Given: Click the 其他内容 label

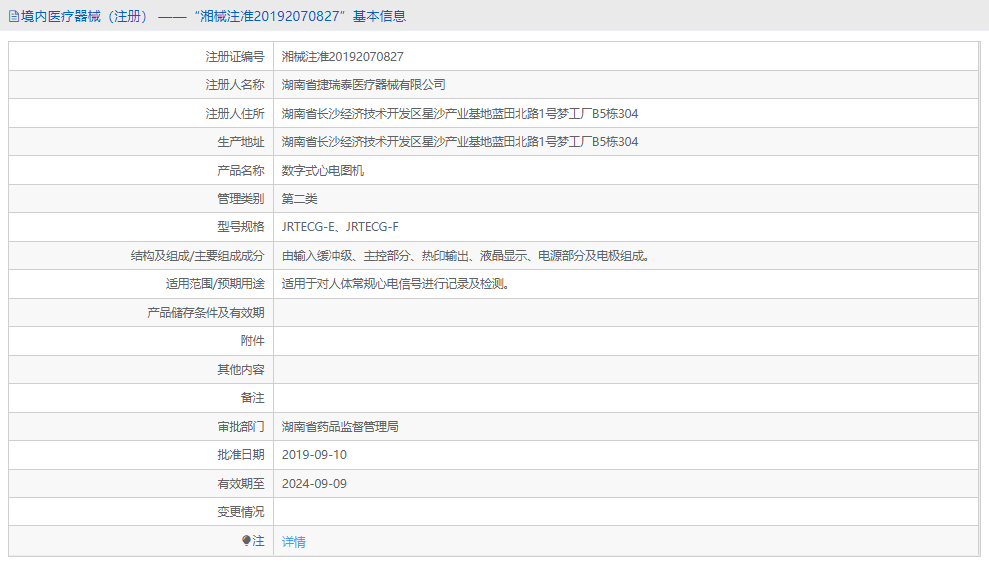Looking at the screenshot, I should coord(241,370).
